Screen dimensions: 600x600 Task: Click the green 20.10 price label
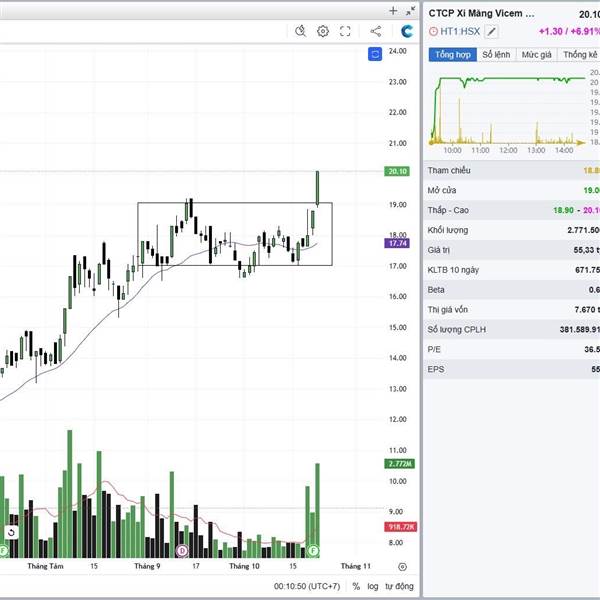tap(397, 171)
